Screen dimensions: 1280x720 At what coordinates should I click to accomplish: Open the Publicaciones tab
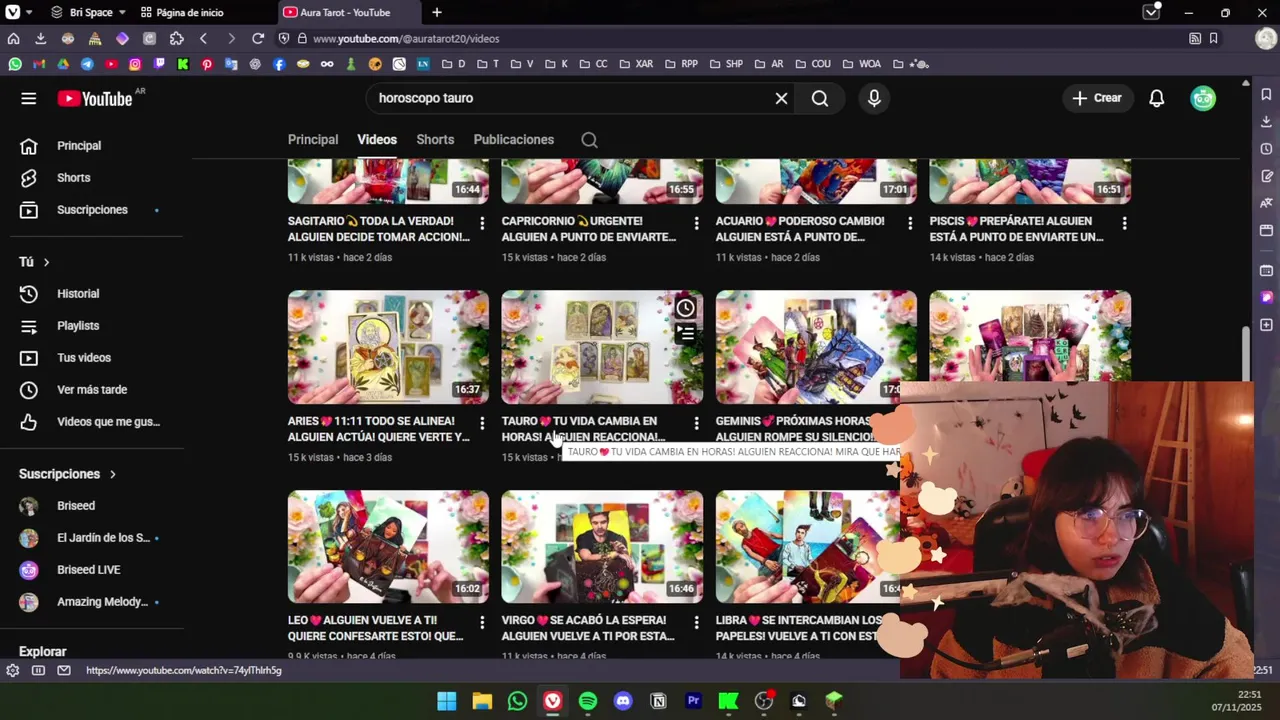[x=514, y=140]
